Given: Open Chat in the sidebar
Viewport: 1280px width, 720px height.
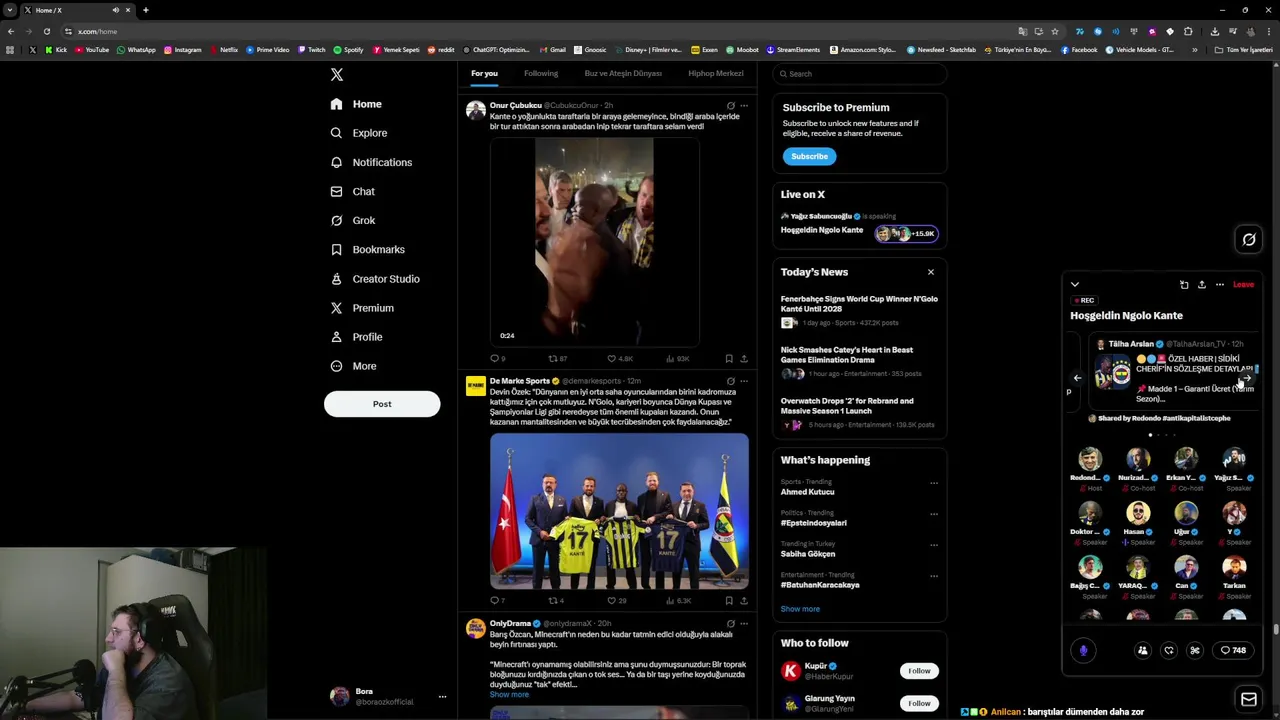Looking at the screenshot, I should [x=352, y=191].
